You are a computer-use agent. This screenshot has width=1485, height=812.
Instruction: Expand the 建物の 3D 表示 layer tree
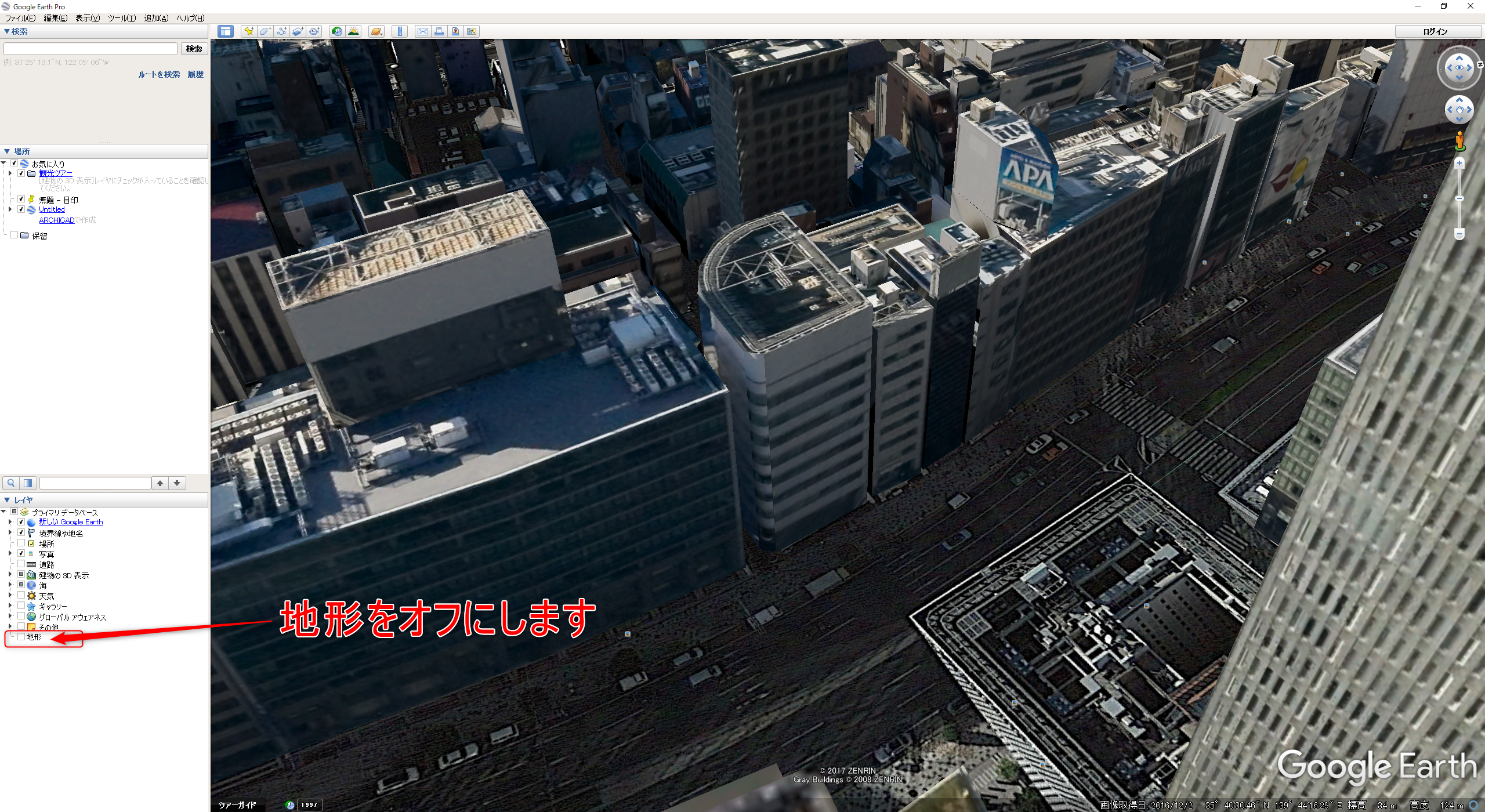[10, 575]
